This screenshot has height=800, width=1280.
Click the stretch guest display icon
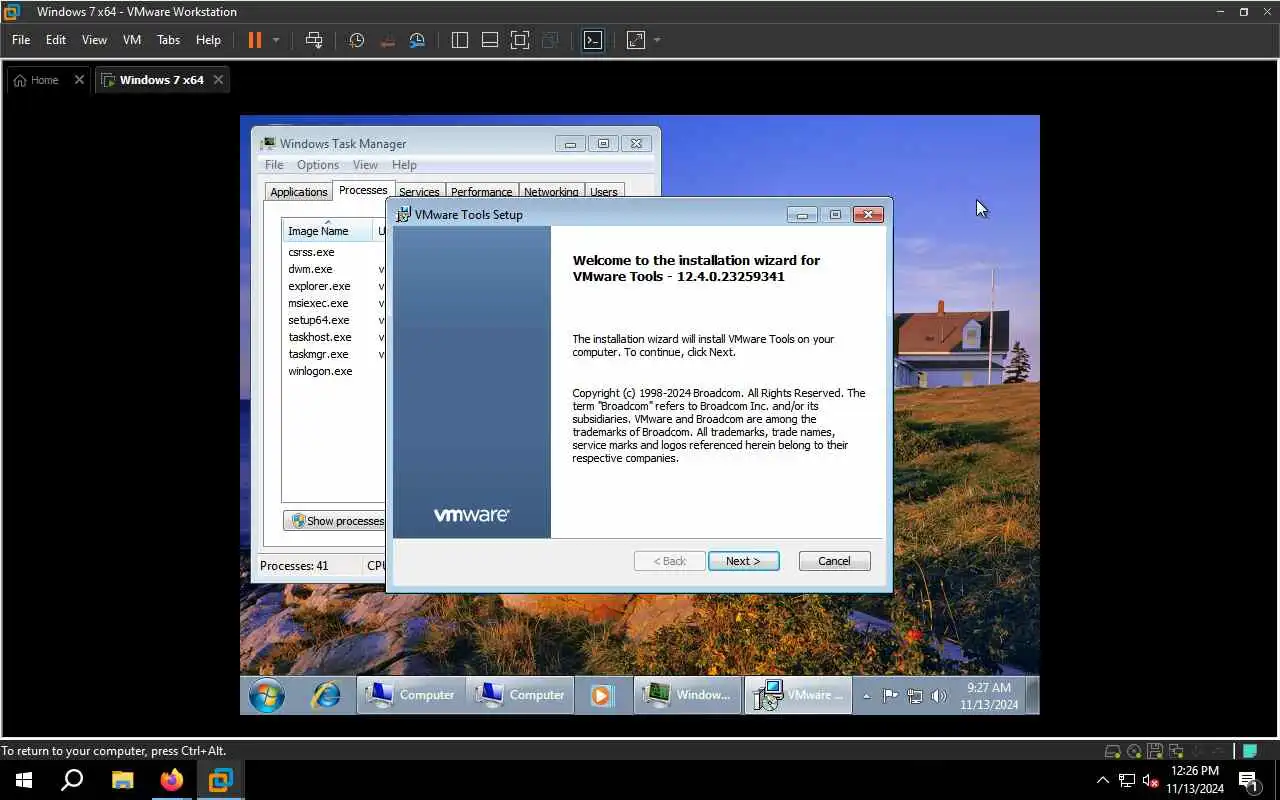(x=636, y=40)
